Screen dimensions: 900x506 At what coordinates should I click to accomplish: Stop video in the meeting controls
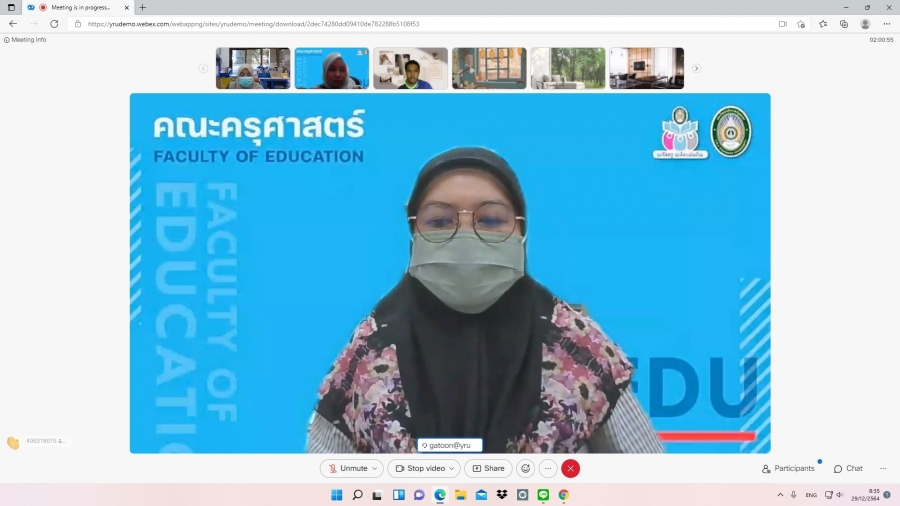pos(419,468)
